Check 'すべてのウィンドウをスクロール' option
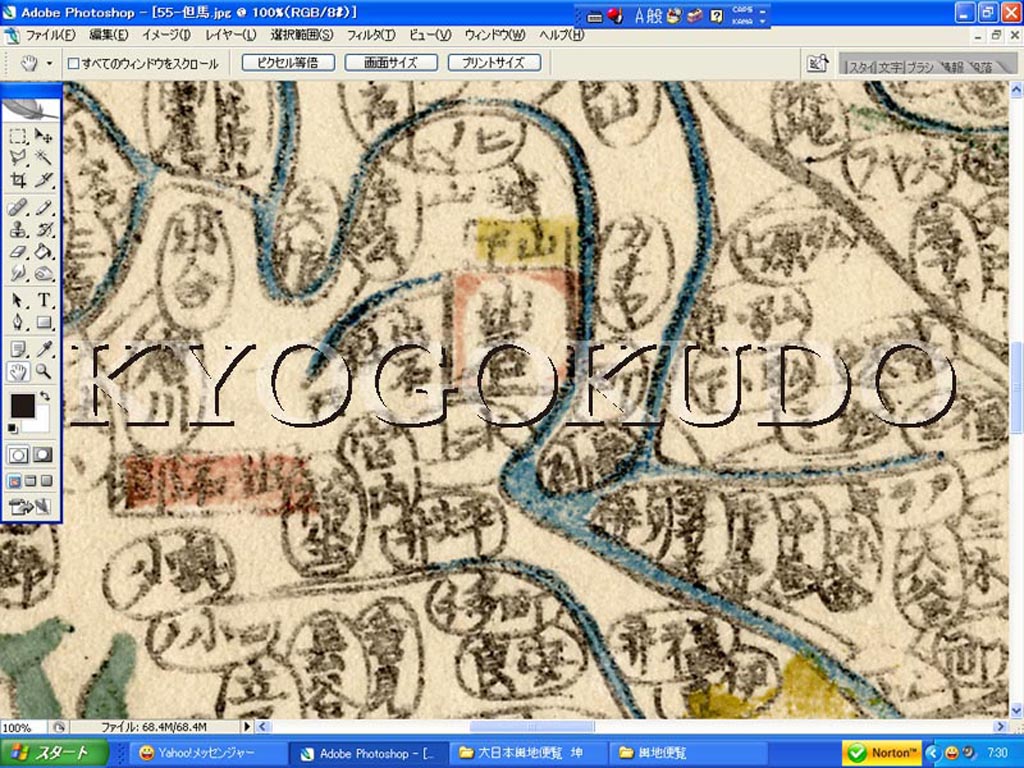This screenshot has width=1024, height=768. [x=74, y=63]
